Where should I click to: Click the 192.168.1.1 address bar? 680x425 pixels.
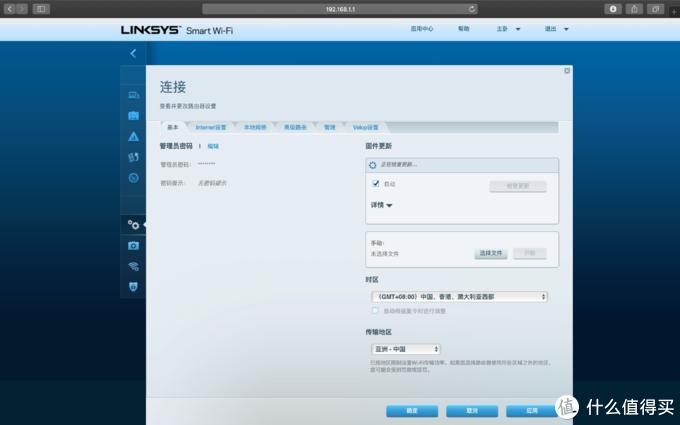tap(340, 9)
